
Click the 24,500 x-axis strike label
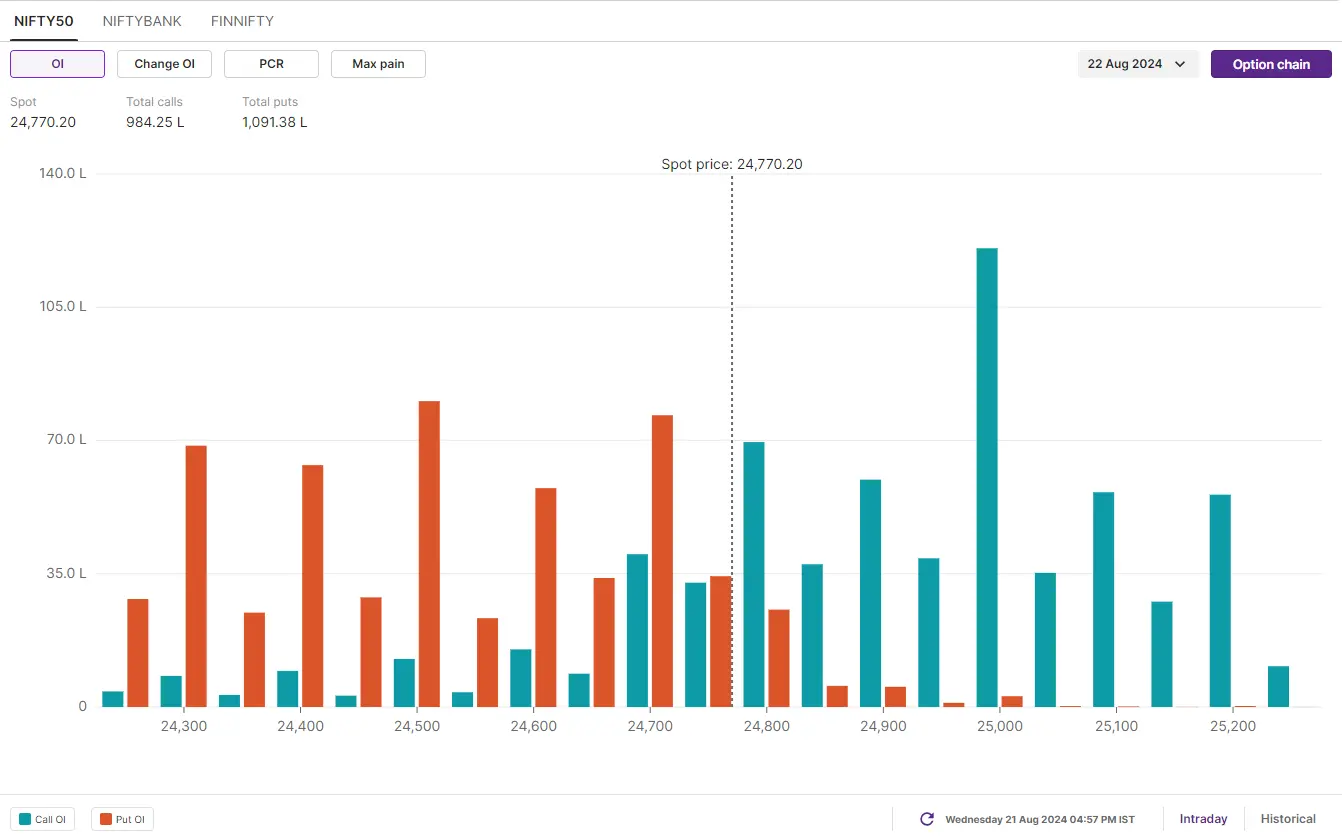417,726
